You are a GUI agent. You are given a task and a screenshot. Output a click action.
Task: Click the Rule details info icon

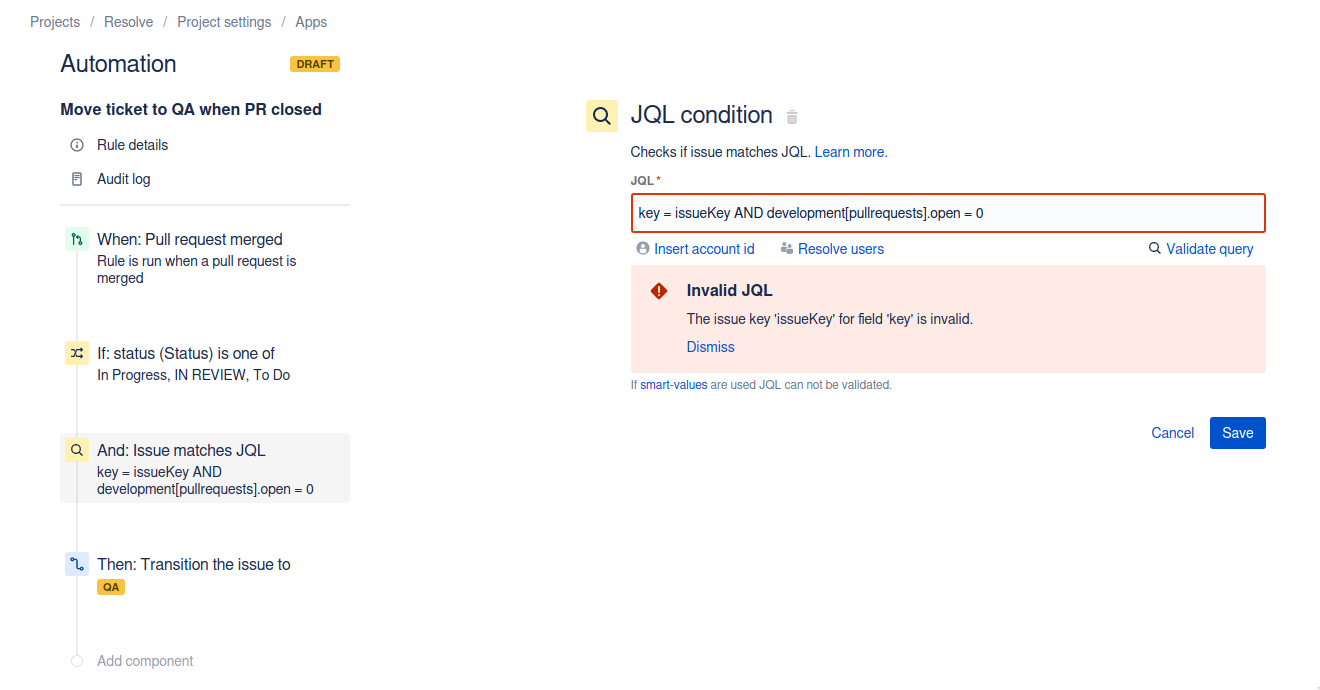tap(77, 145)
